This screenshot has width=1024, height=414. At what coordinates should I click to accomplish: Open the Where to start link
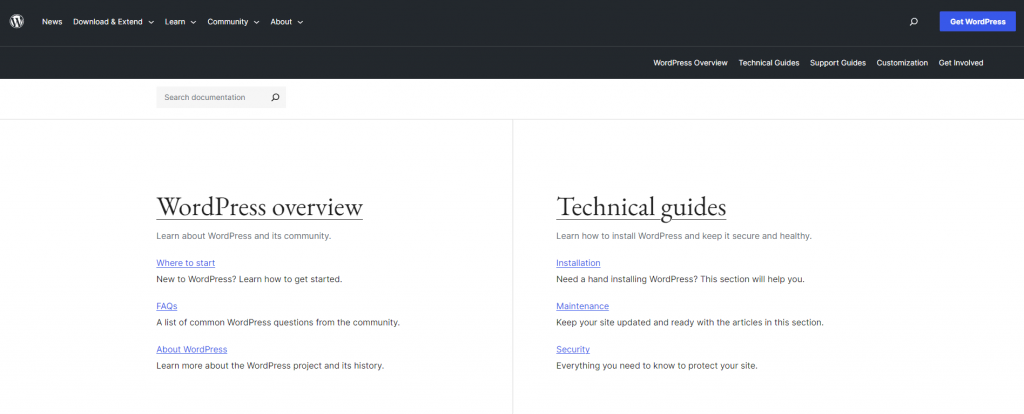pyautogui.click(x=185, y=263)
